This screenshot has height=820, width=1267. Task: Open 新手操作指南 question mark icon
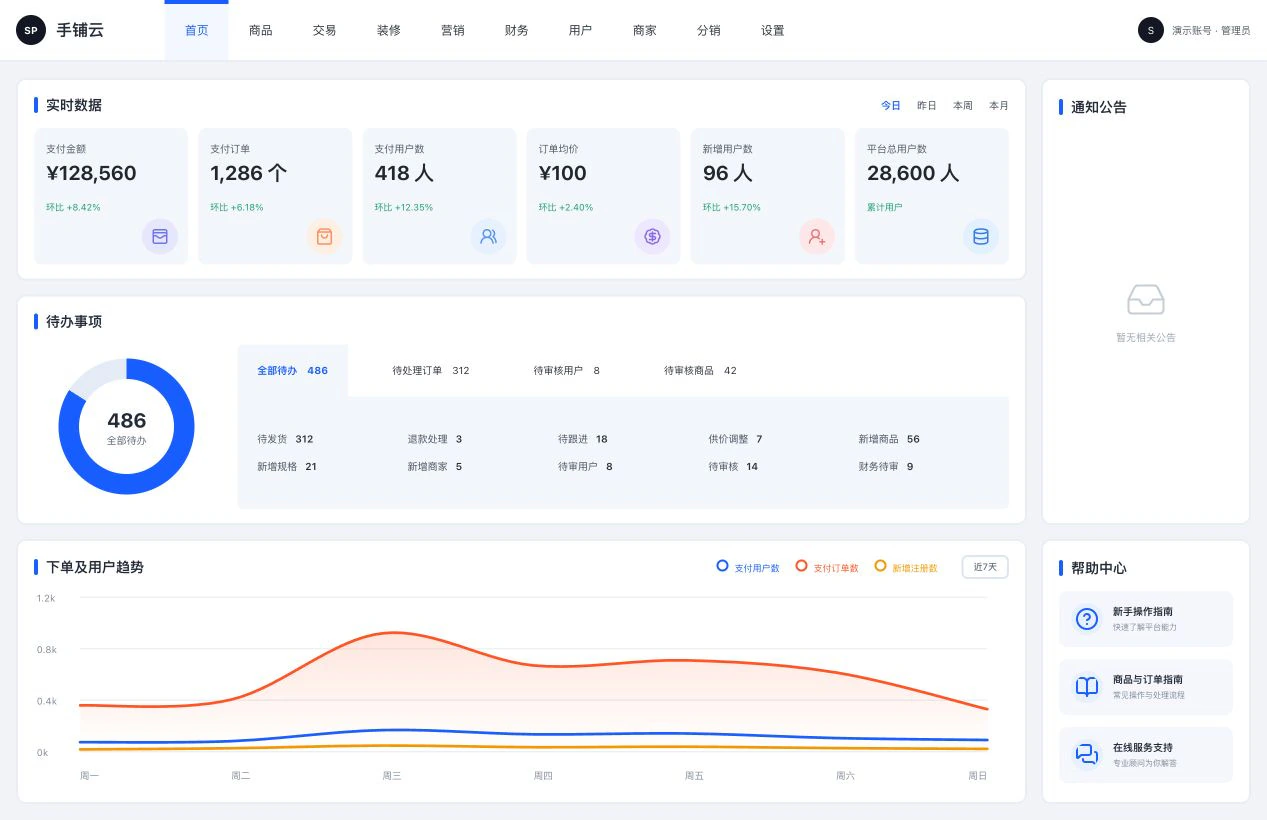(x=1087, y=619)
